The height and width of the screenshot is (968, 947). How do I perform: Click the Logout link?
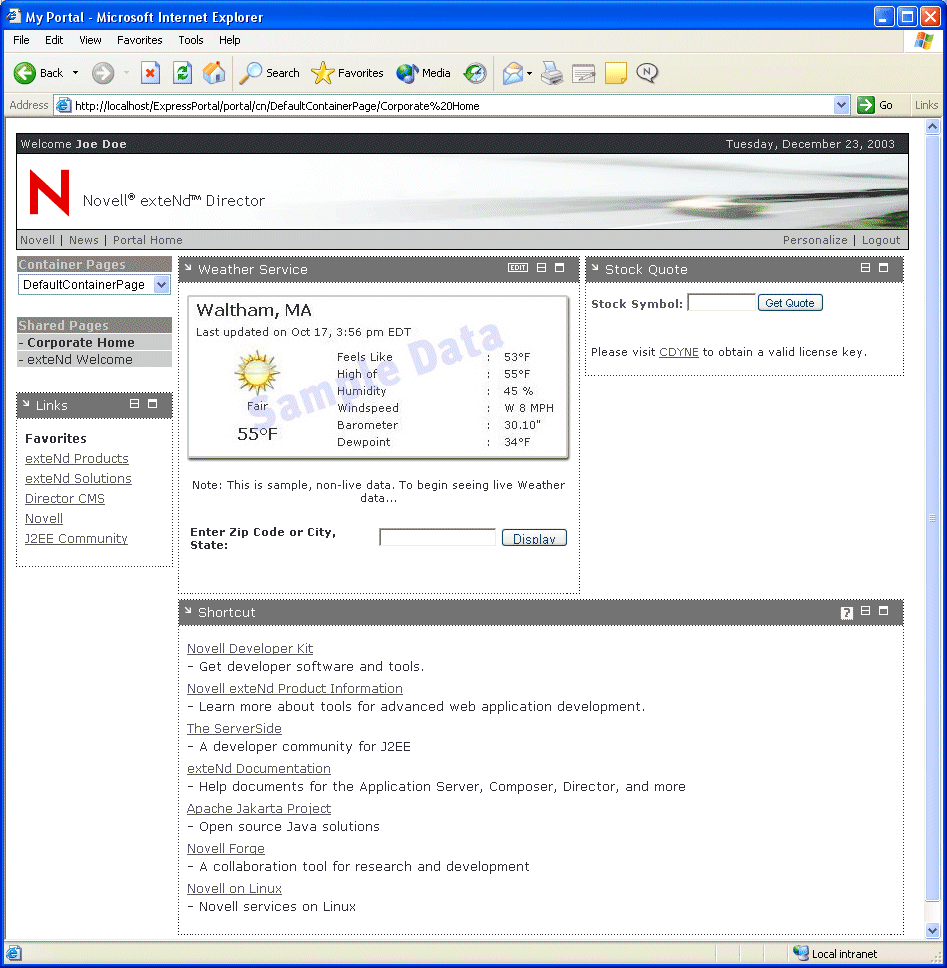point(881,240)
